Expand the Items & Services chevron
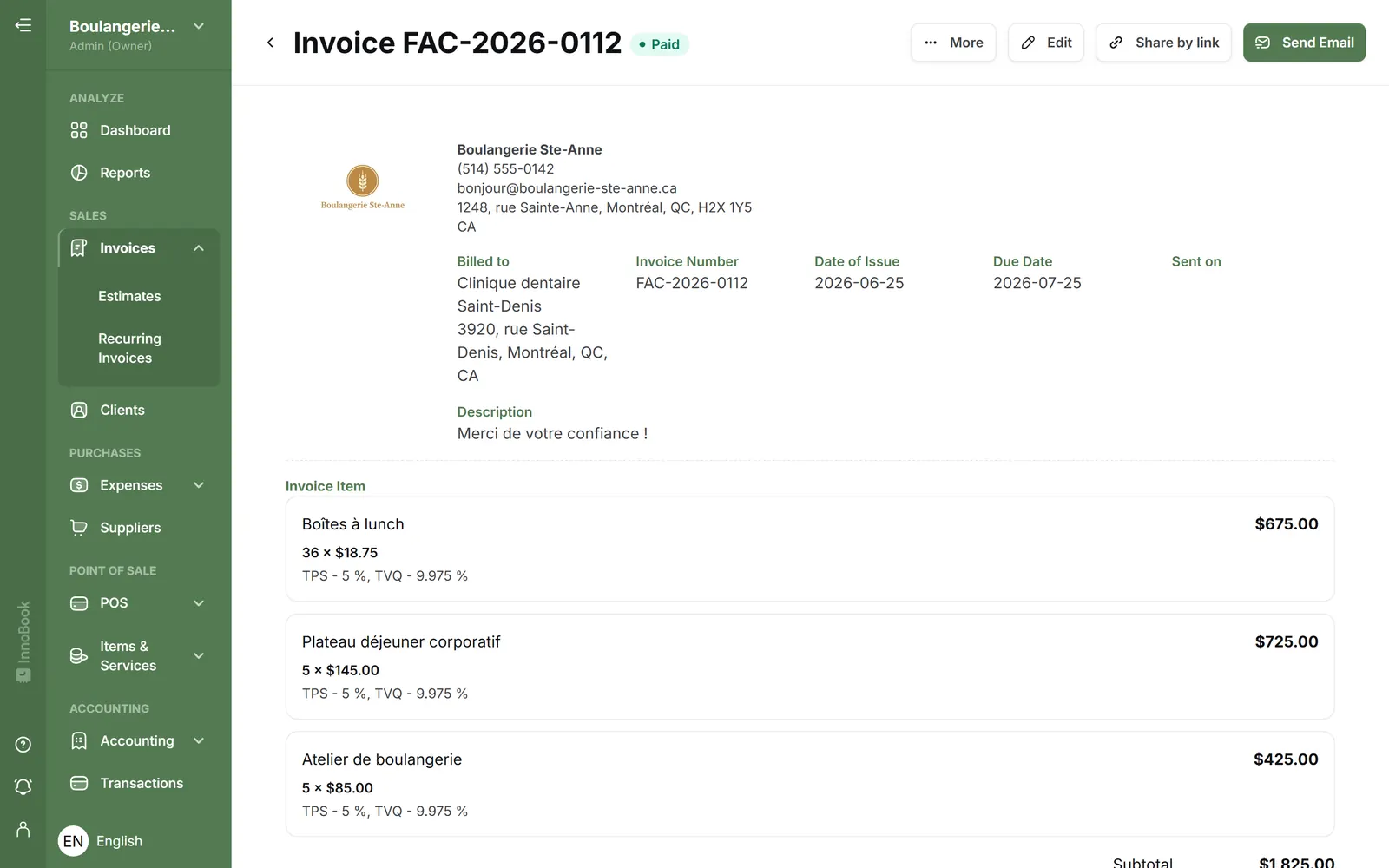The height and width of the screenshot is (868, 1389). pyautogui.click(x=199, y=656)
